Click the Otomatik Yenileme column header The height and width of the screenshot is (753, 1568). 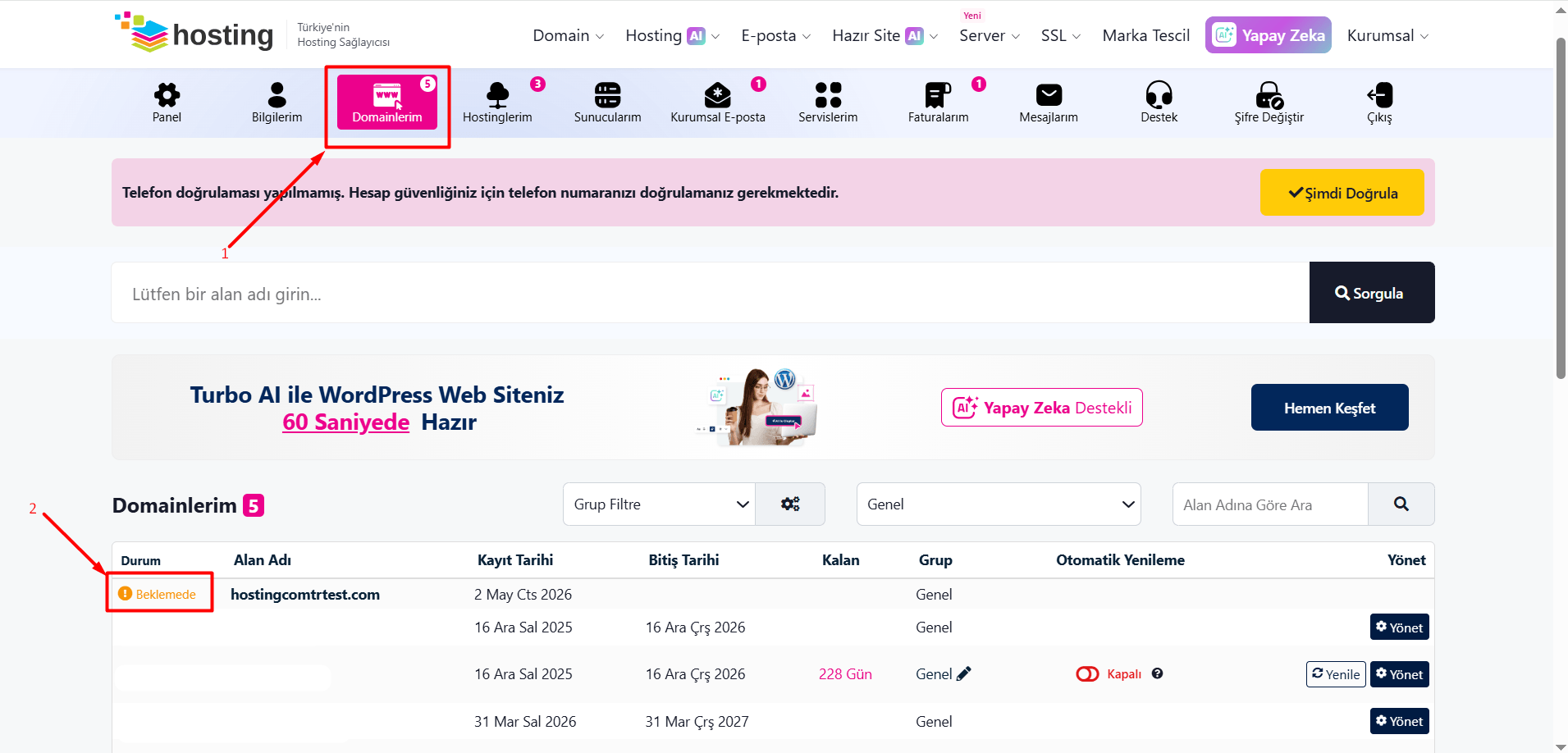1120,560
